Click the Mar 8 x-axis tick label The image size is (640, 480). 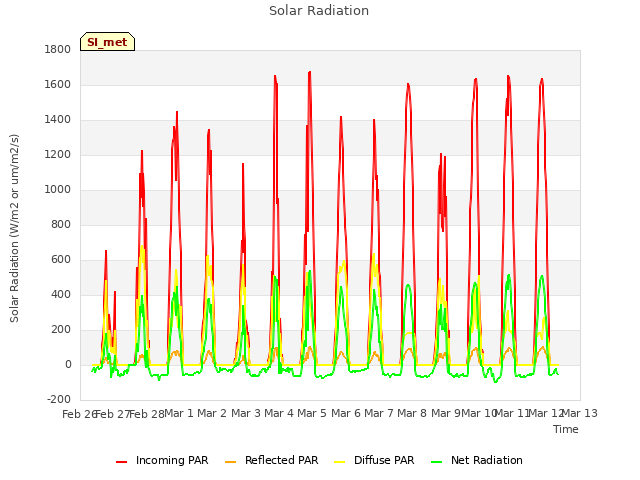click(x=412, y=413)
